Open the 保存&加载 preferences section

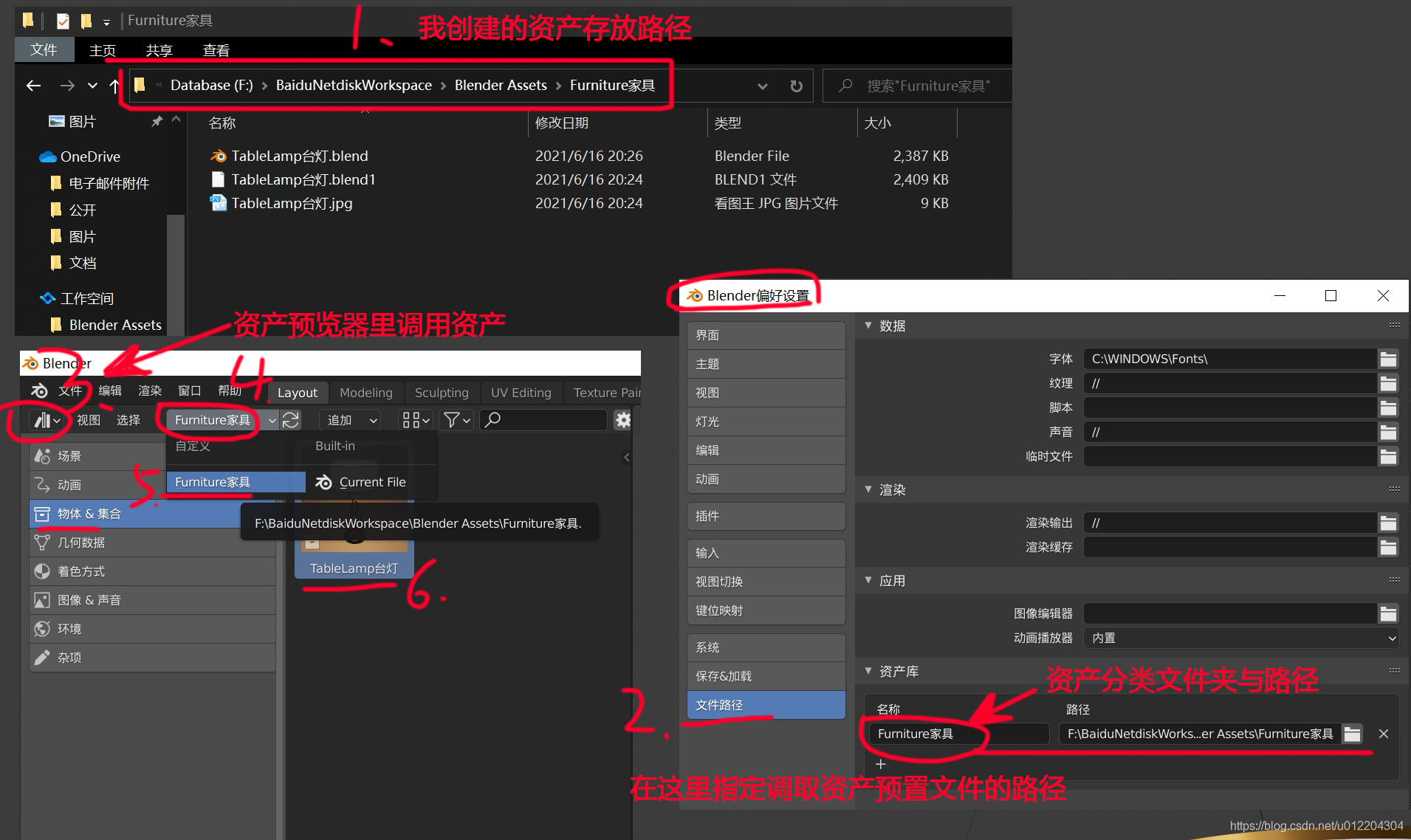[x=766, y=676]
